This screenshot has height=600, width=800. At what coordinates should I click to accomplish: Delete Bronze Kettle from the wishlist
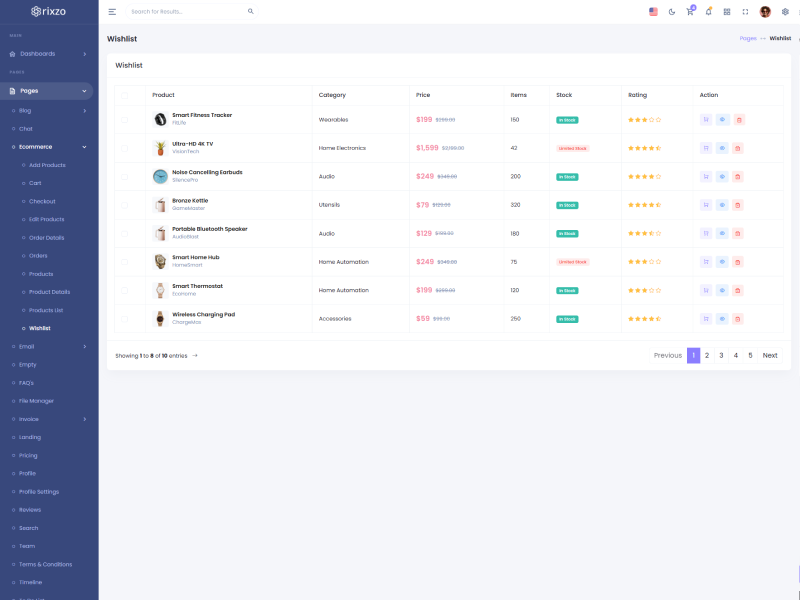coord(739,205)
